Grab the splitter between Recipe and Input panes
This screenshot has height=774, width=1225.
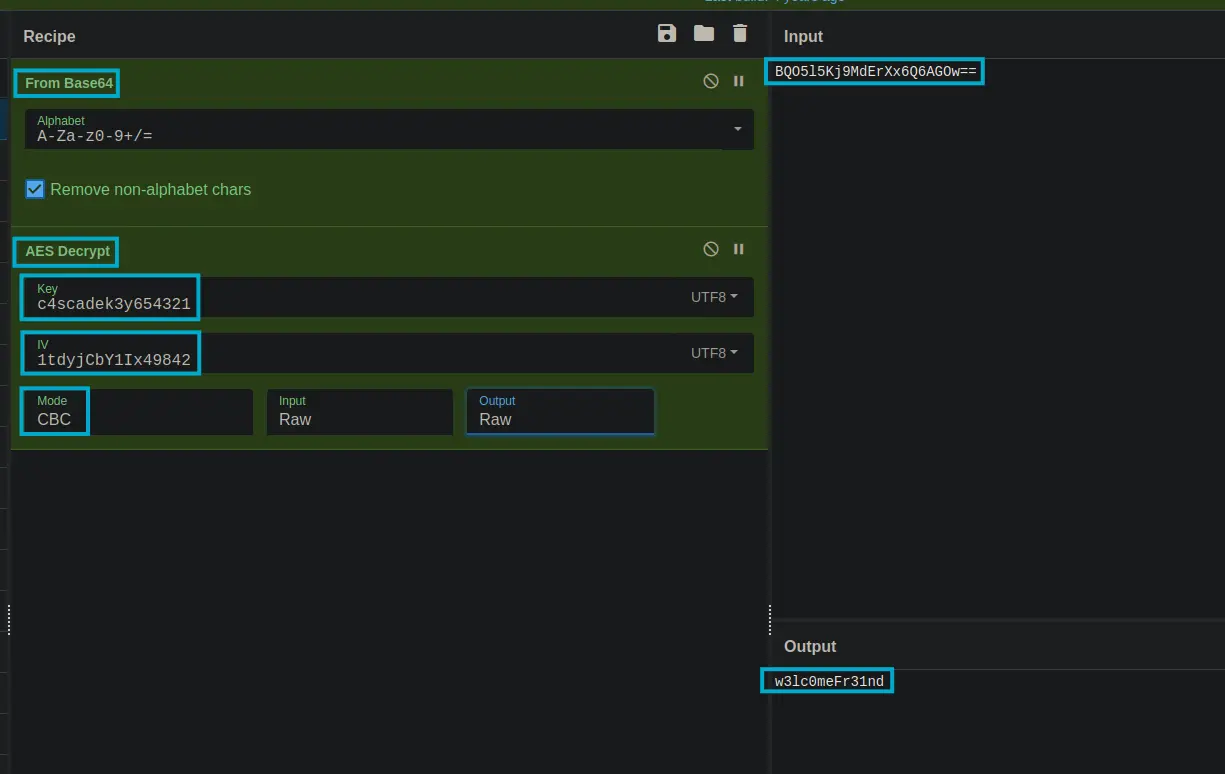tap(770, 620)
